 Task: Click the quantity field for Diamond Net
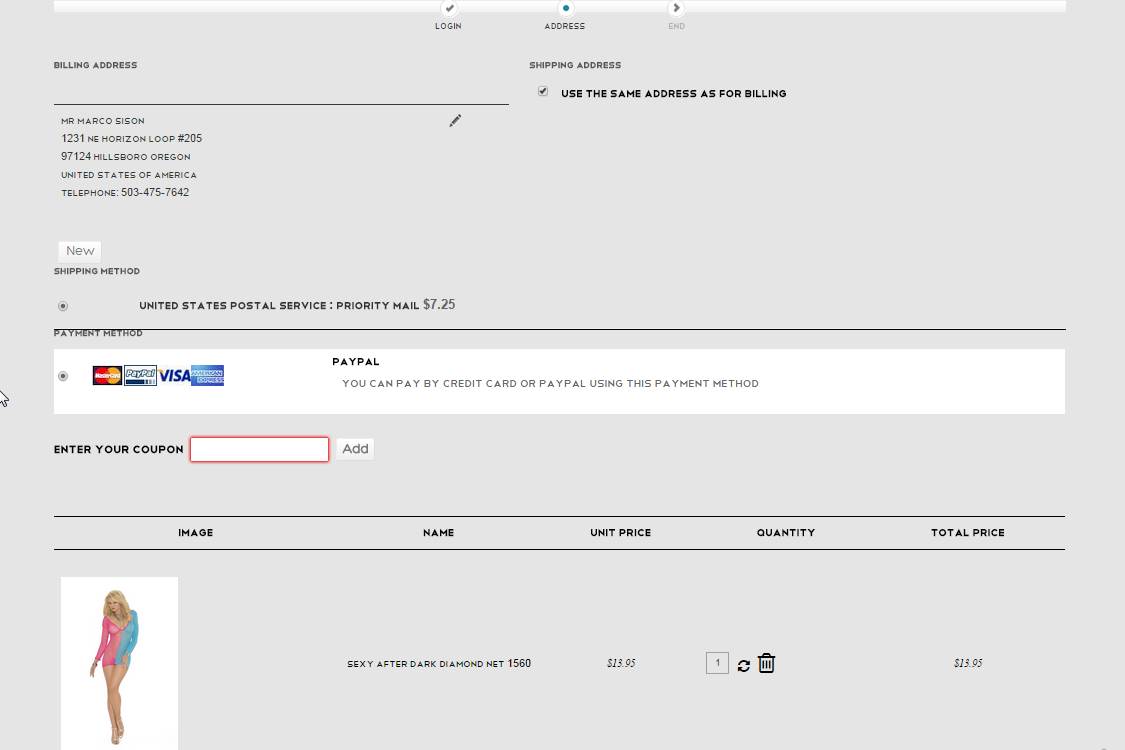(717, 663)
